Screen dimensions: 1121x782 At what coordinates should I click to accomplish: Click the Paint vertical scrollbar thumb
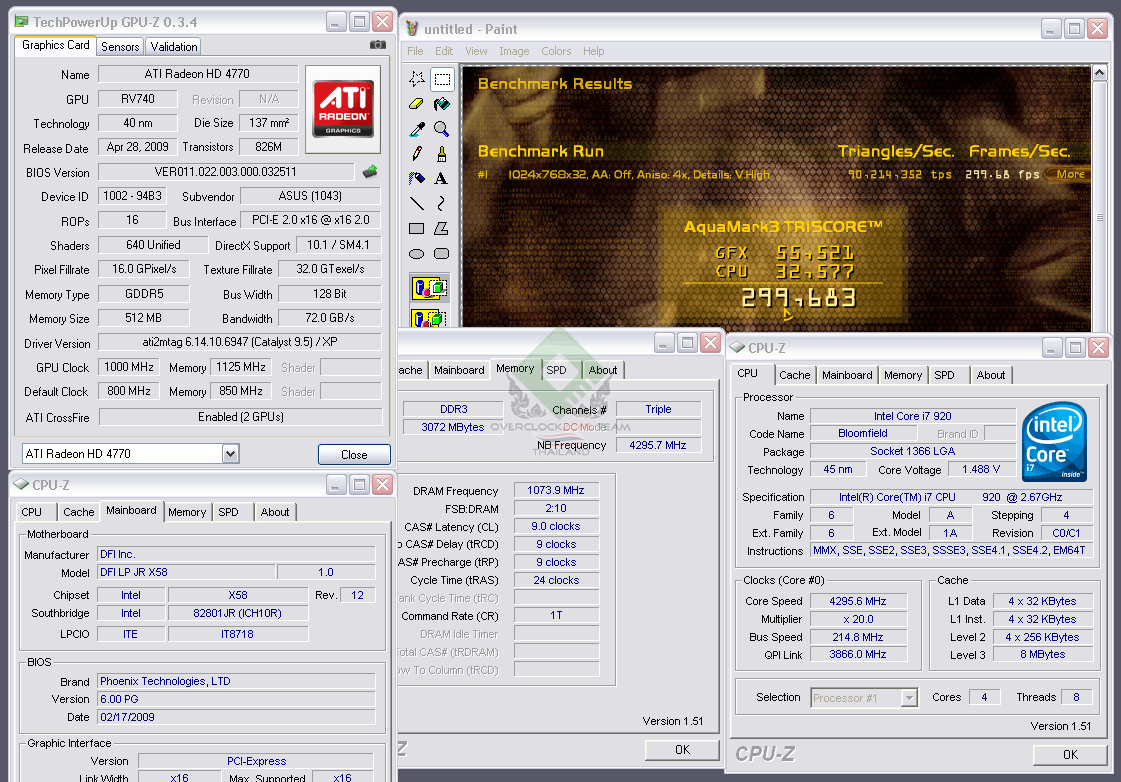click(x=1100, y=217)
